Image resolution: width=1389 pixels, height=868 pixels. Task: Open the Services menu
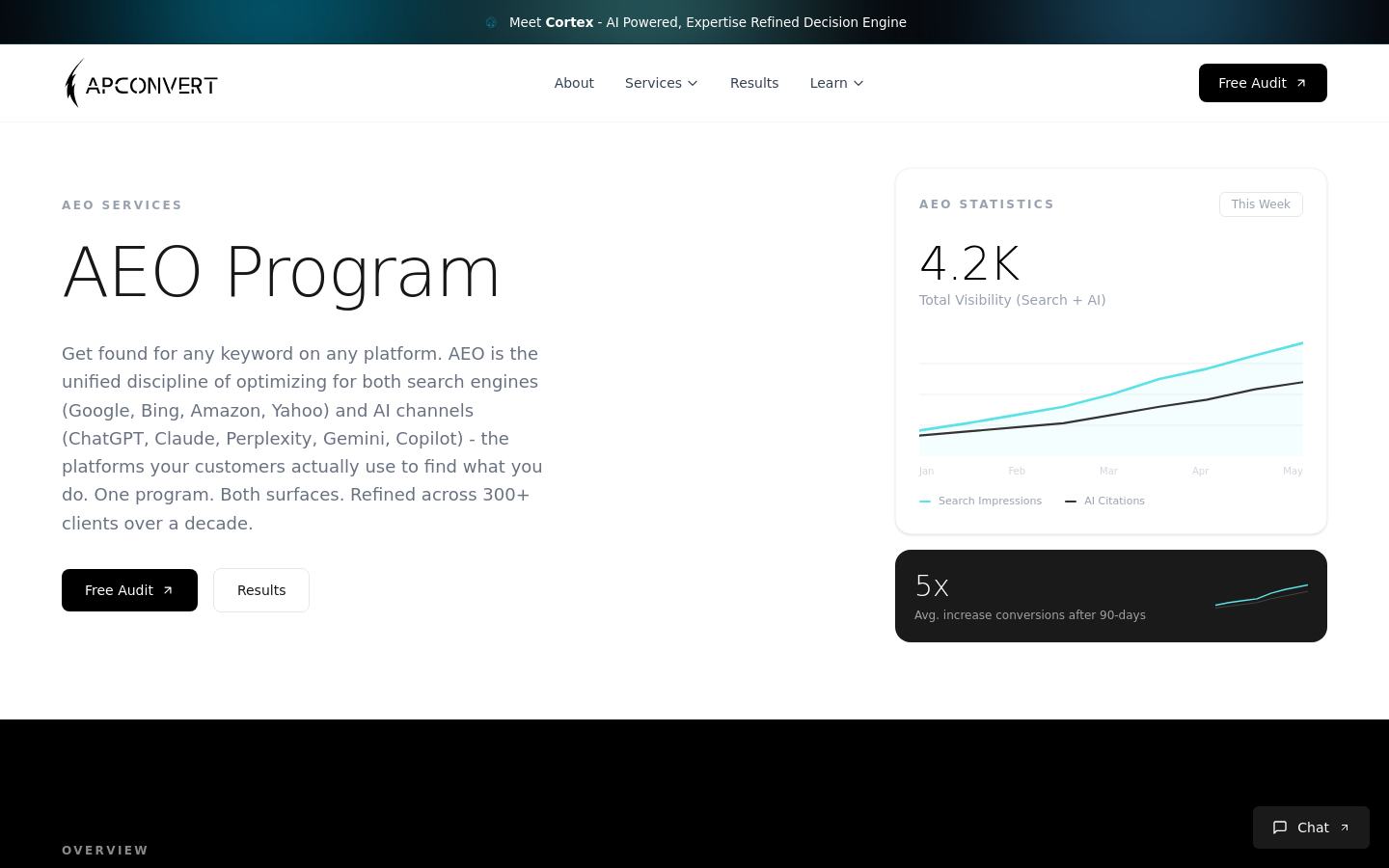(662, 83)
